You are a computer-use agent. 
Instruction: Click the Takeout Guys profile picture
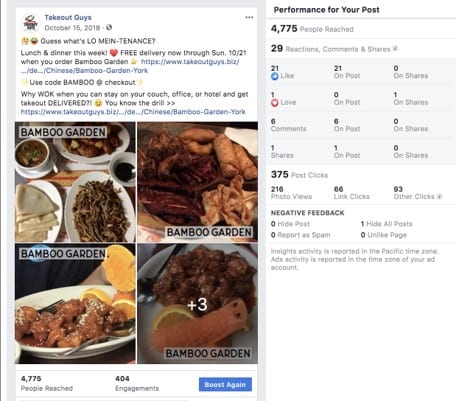tap(31, 23)
